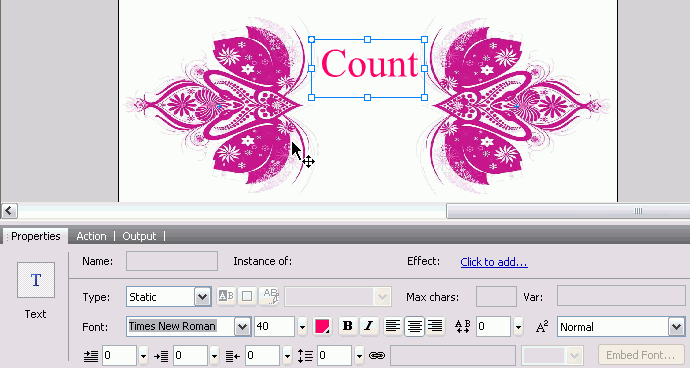Click the Text tool icon in Properties
690x368 pixels.
pos(36,280)
